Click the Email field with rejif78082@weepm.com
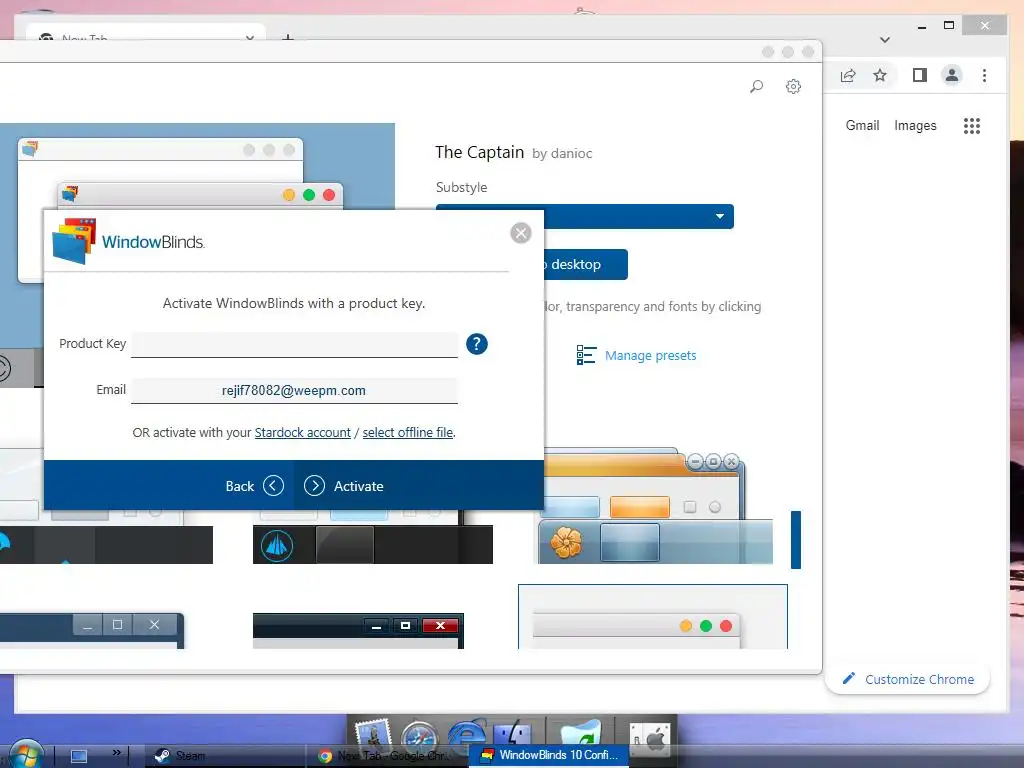The width and height of the screenshot is (1024, 768). 294,391
